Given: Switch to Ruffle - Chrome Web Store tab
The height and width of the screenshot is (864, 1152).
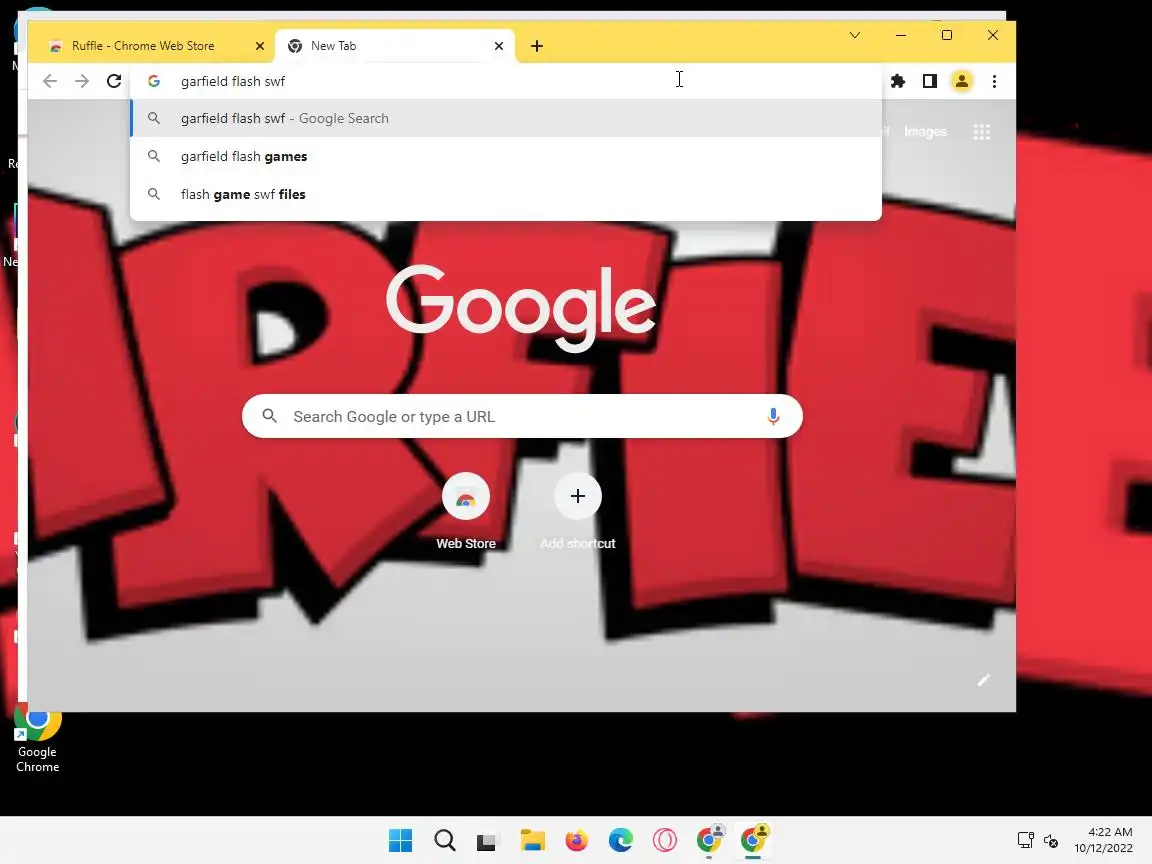Looking at the screenshot, I should (x=152, y=46).
